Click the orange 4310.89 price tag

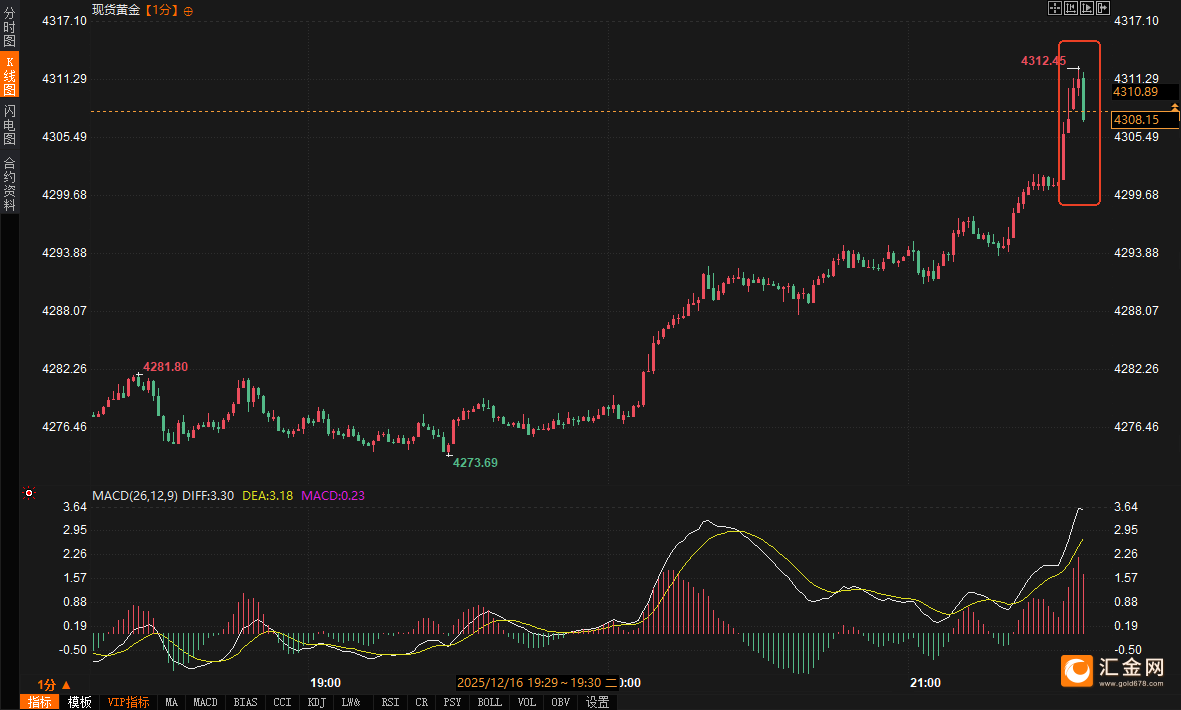tap(1144, 92)
